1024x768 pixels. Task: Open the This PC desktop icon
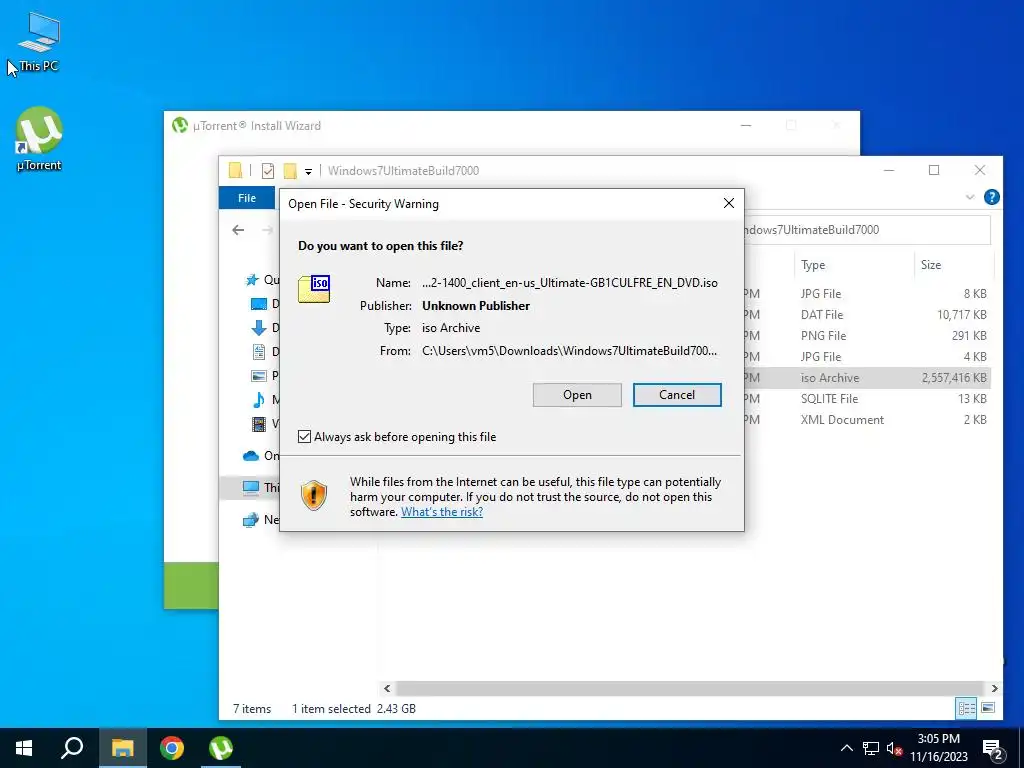(39, 42)
